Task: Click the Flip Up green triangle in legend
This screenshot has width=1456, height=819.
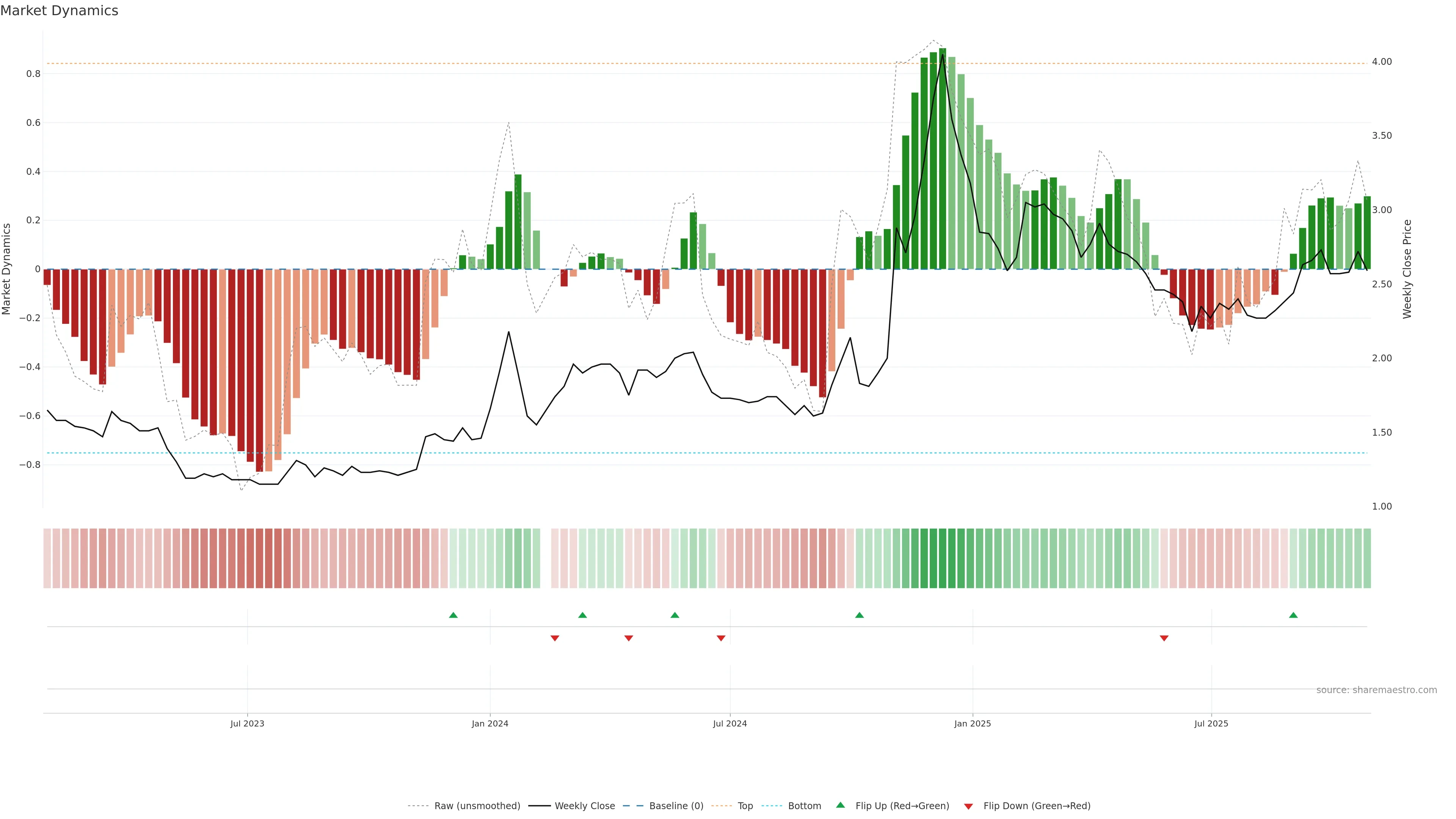Action: [841, 805]
